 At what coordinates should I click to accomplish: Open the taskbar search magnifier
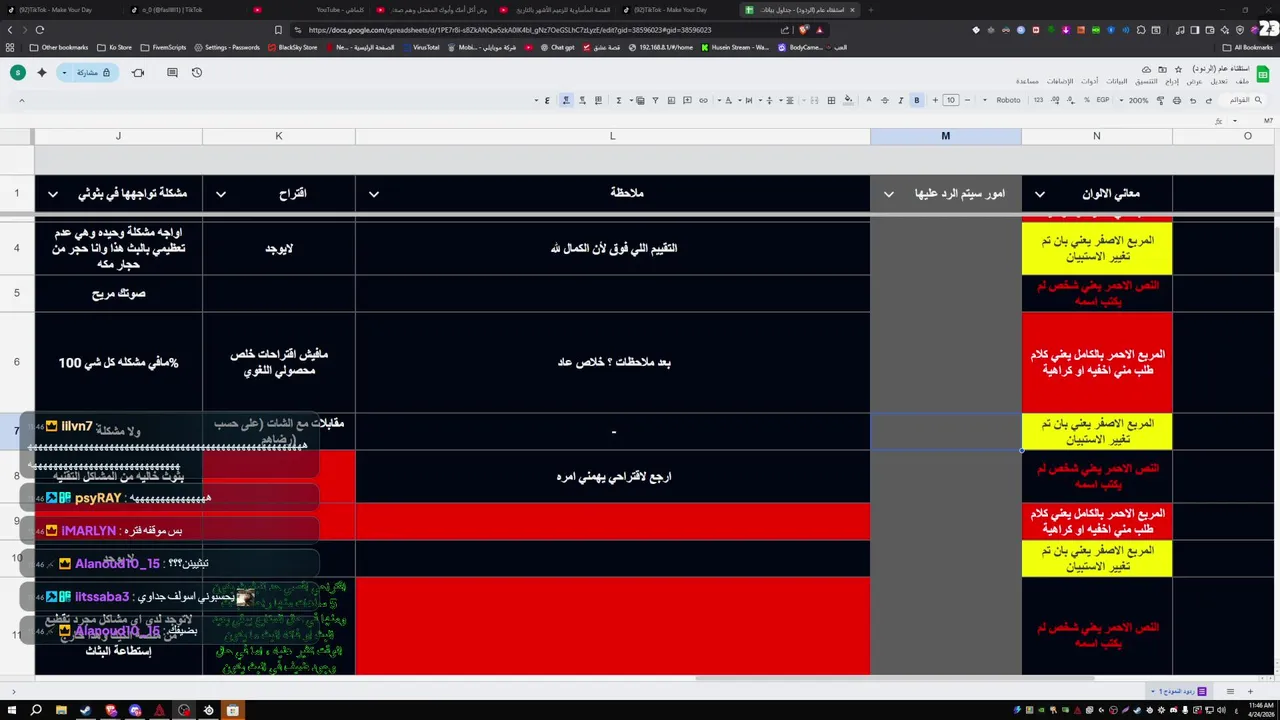coord(36,711)
